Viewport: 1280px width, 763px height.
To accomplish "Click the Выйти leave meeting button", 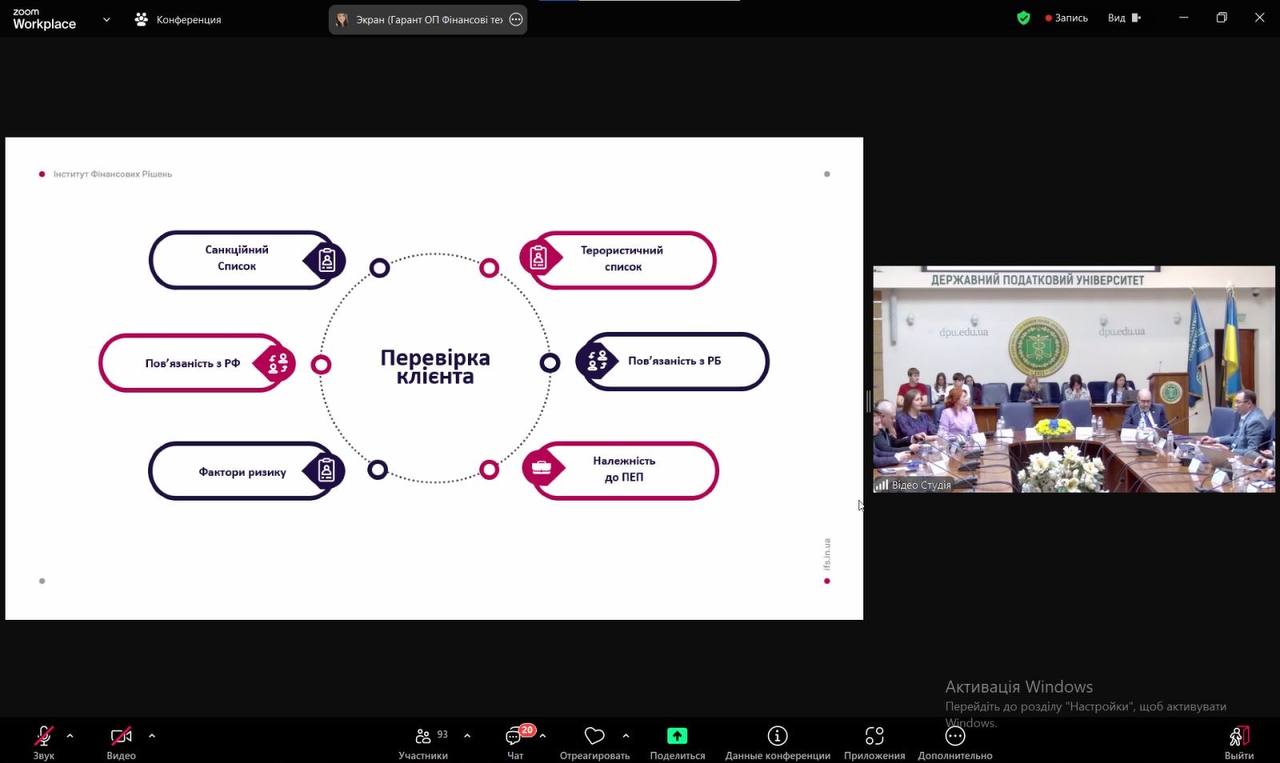I will coord(1238,737).
